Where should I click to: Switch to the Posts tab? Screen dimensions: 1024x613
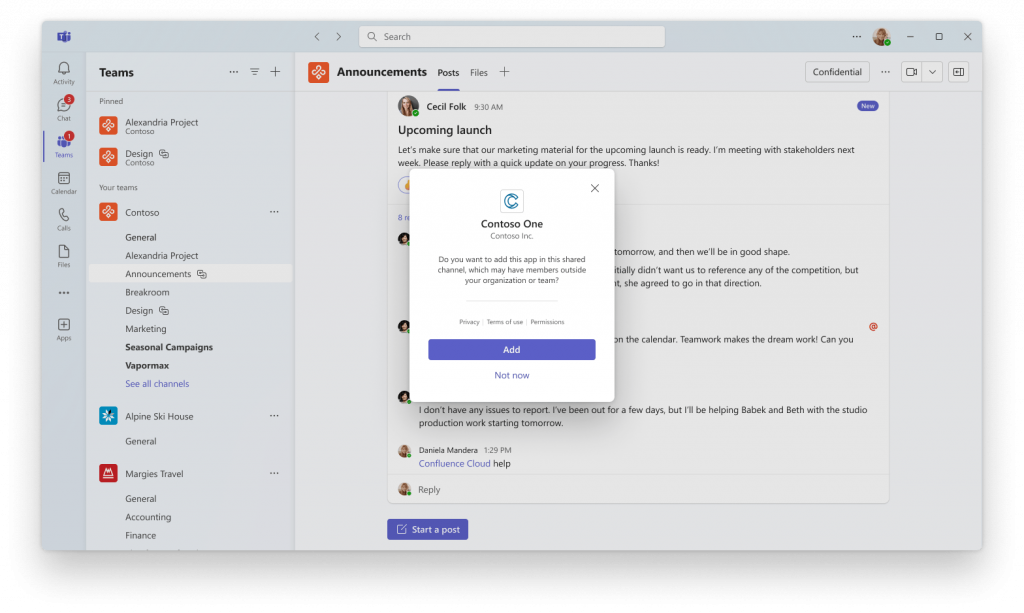tap(448, 72)
